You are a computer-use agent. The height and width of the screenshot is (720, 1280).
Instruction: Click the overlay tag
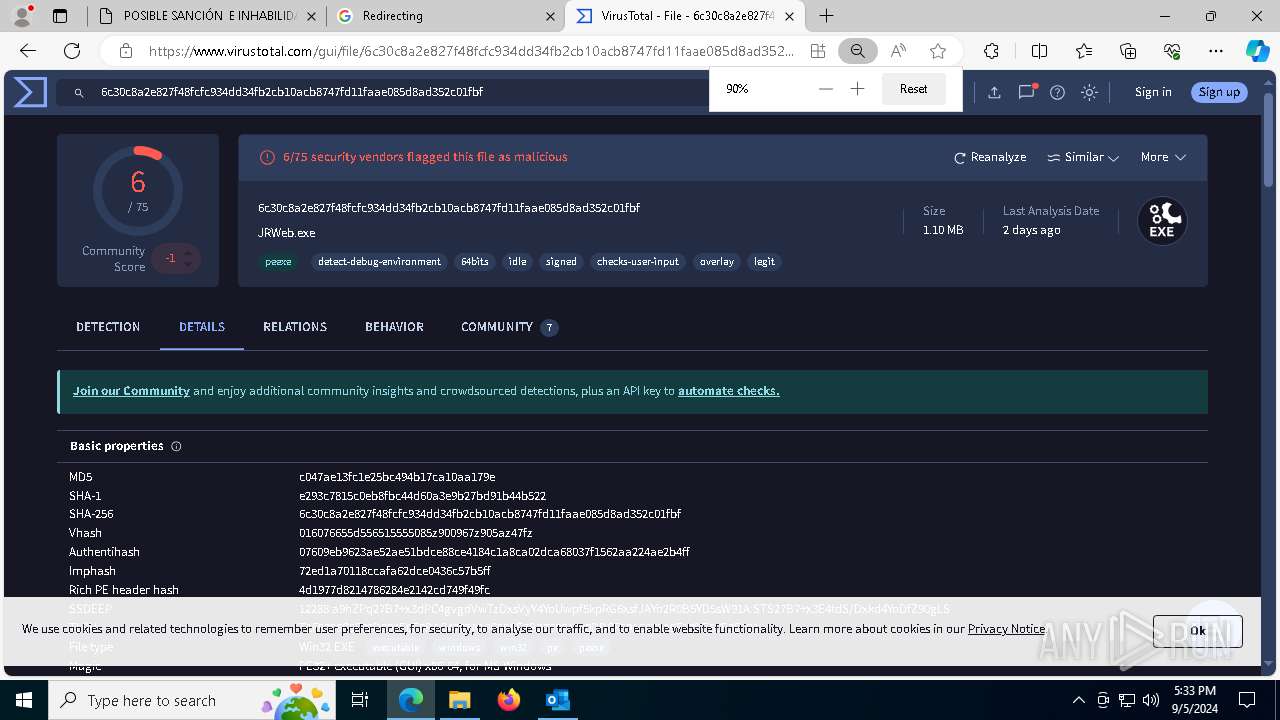coord(717,262)
